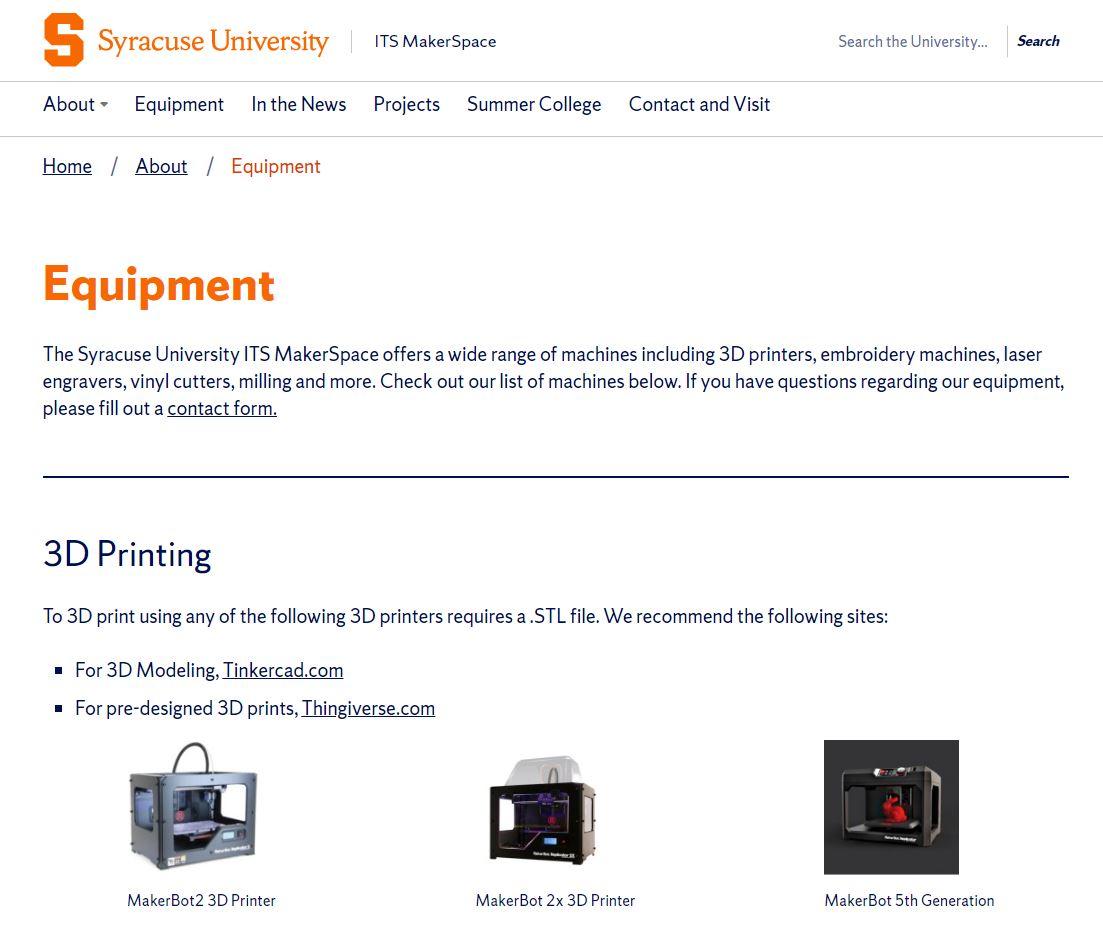Open Summer College nav item
Screen dimensions: 1103x929
click(x=534, y=104)
